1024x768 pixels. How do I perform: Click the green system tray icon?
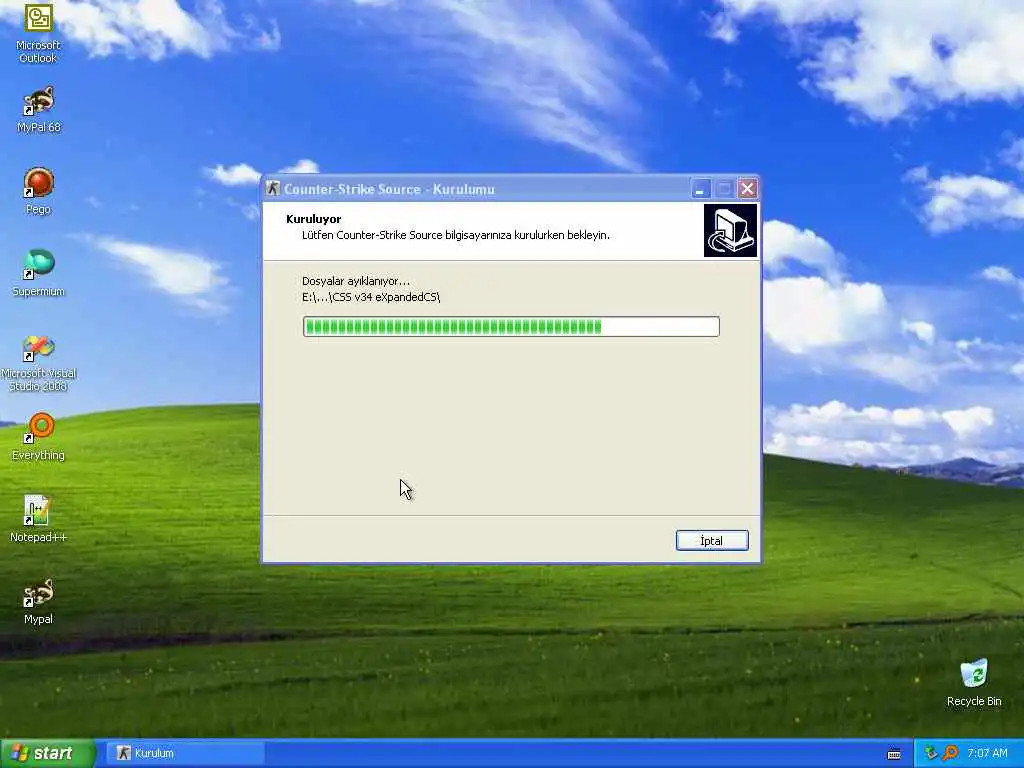(x=931, y=753)
